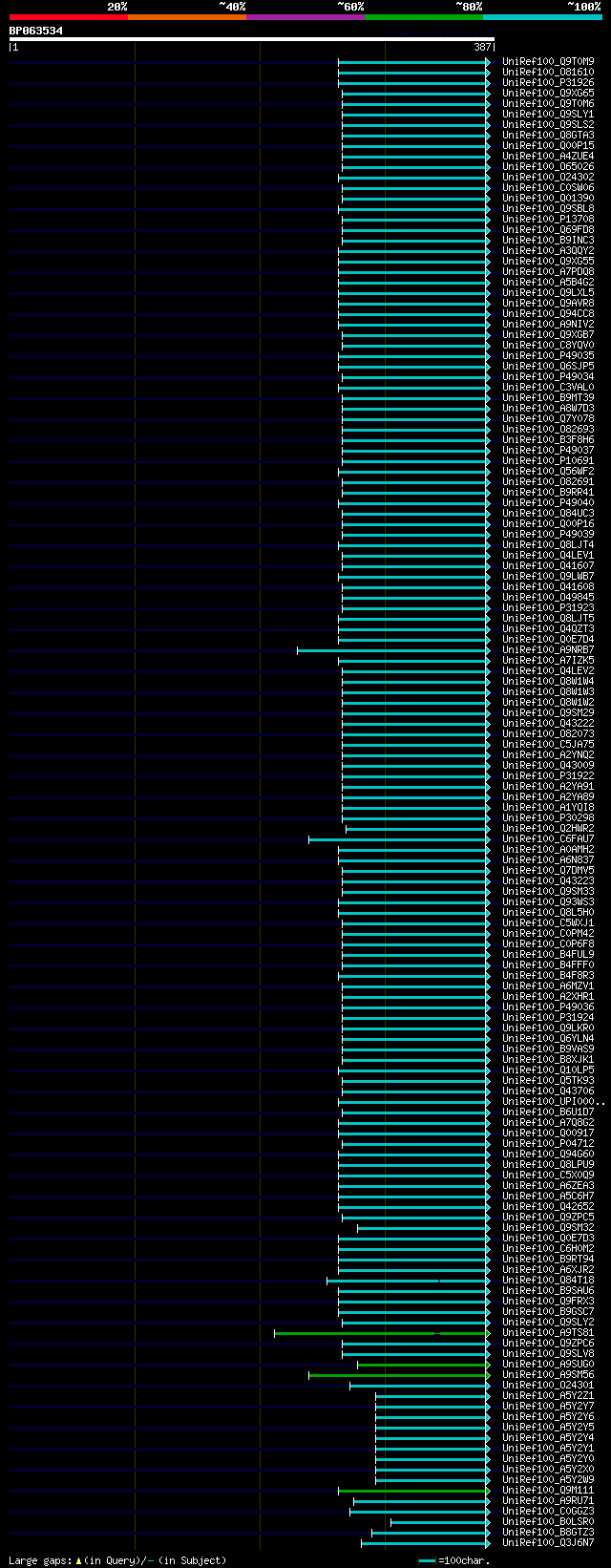Select the label UniRef100_Q43222
This screenshot has width=611, height=1568.
point(548,723)
